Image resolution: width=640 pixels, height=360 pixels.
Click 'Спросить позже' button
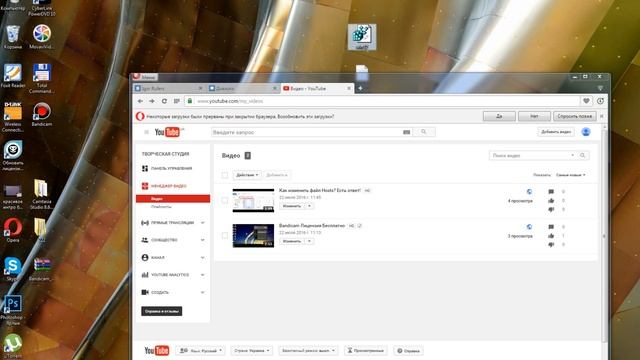click(575, 116)
